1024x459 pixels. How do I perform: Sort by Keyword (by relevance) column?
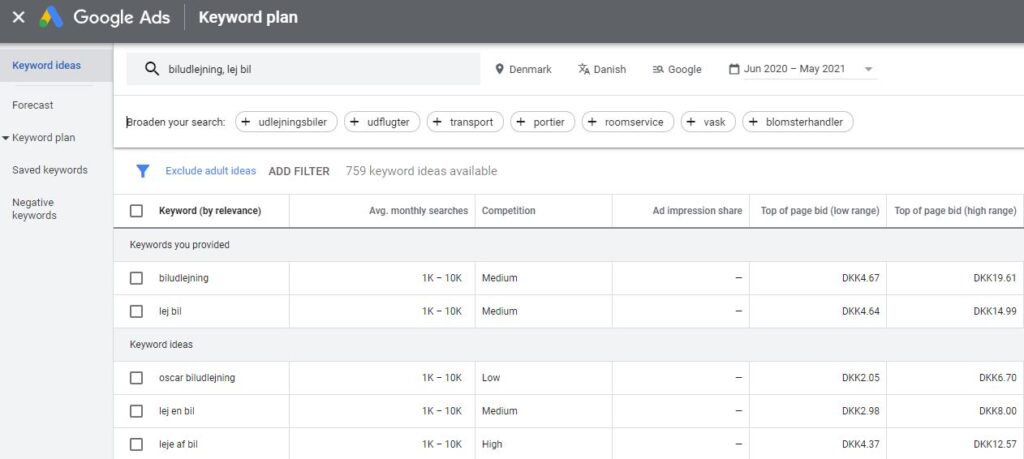210,211
